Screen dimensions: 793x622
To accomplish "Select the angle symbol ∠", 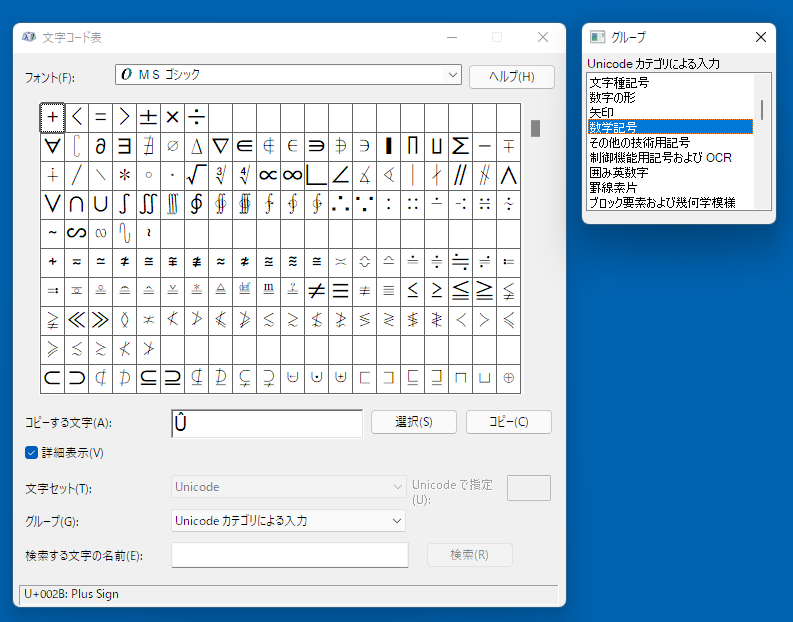I will pos(340,175).
